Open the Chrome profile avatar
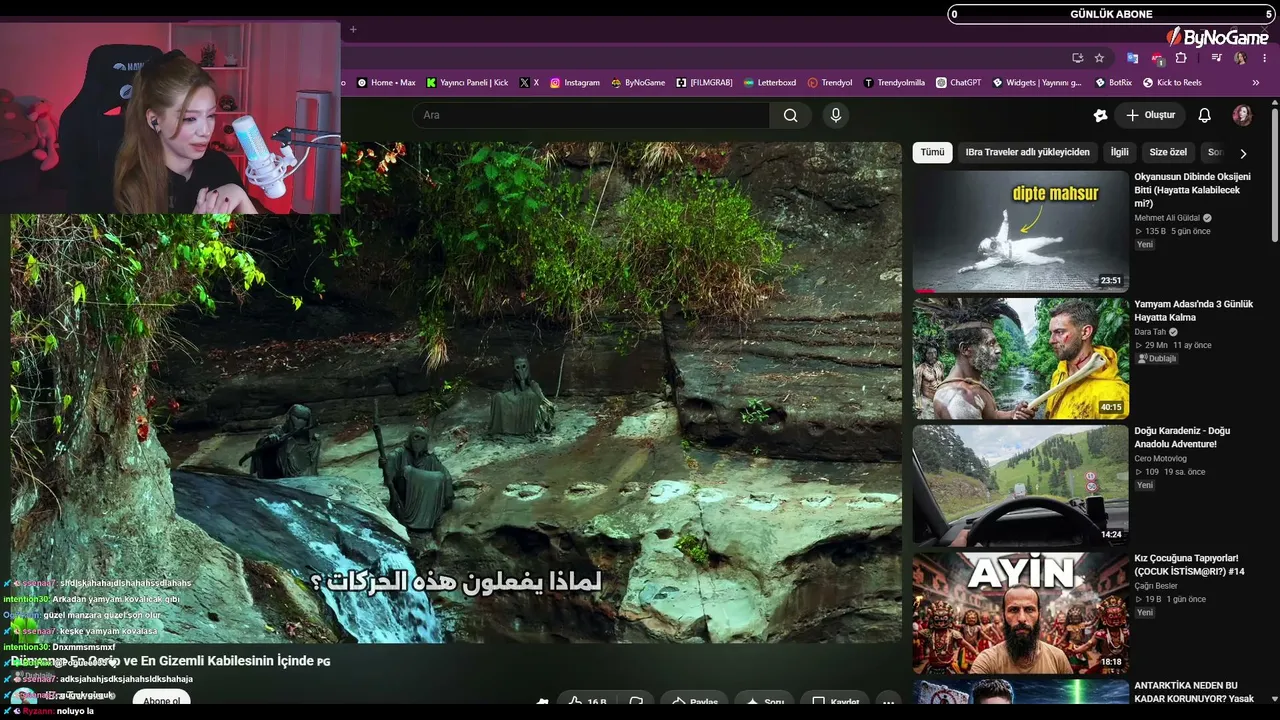The height and width of the screenshot is (720, 1280). (1240, 58)
